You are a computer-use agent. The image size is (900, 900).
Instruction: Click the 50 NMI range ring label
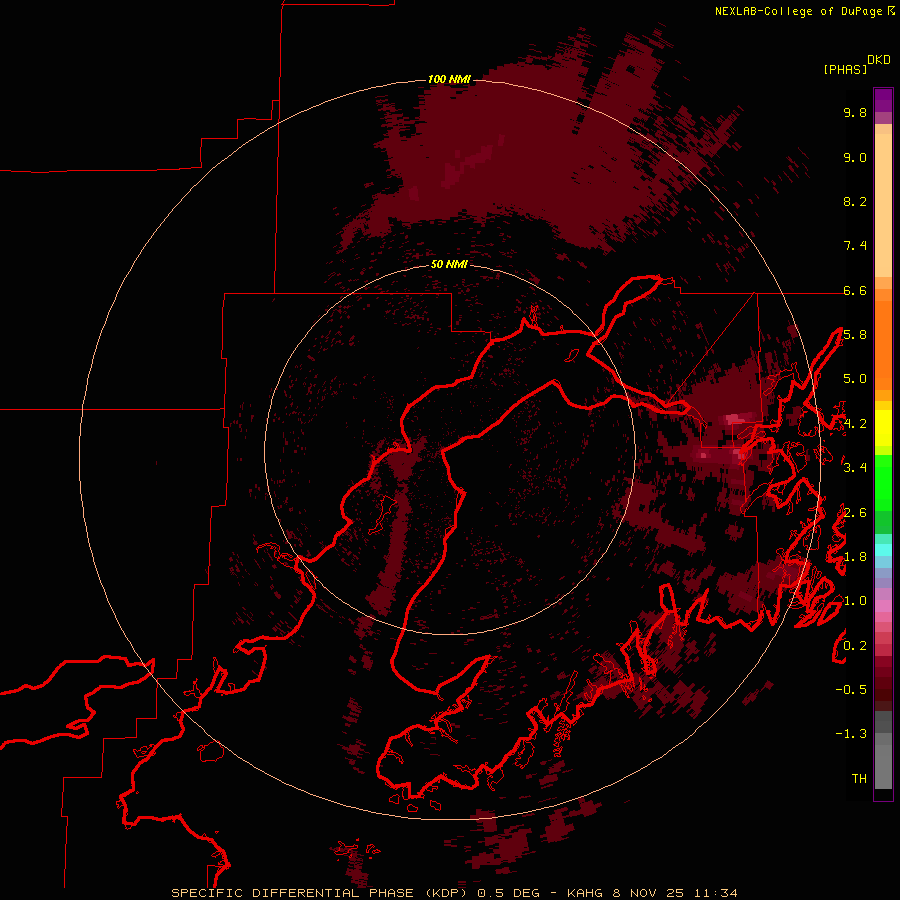coord(449,264)
